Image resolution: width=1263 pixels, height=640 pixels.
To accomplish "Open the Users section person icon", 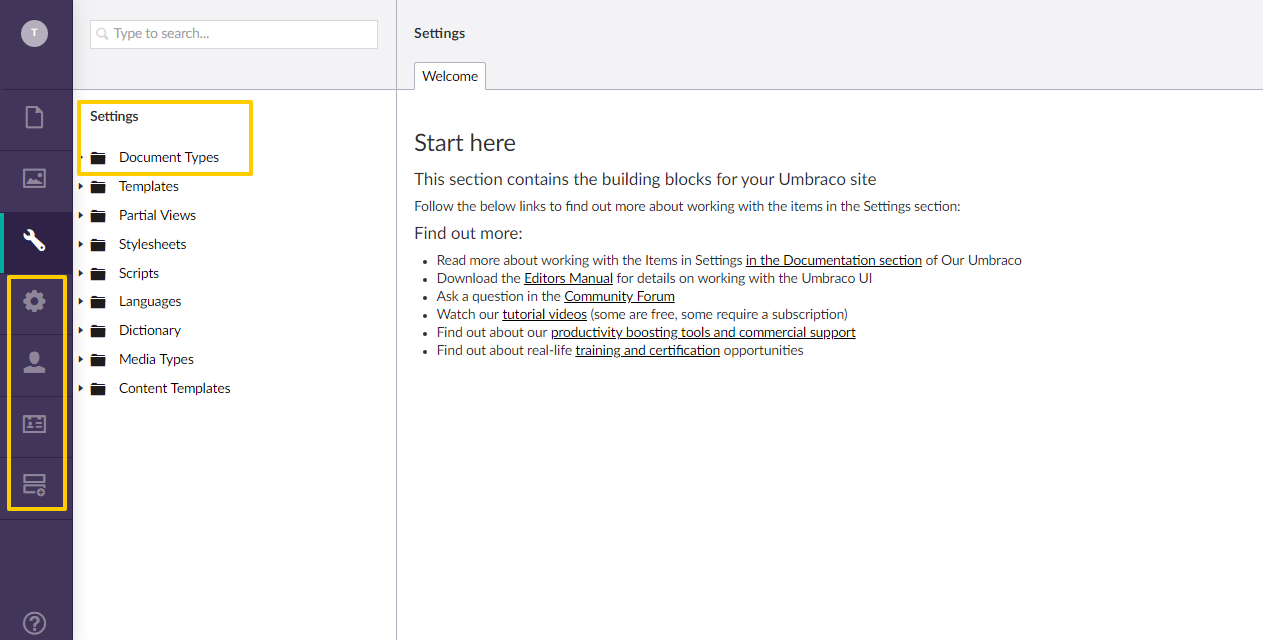I will [35, 363].
